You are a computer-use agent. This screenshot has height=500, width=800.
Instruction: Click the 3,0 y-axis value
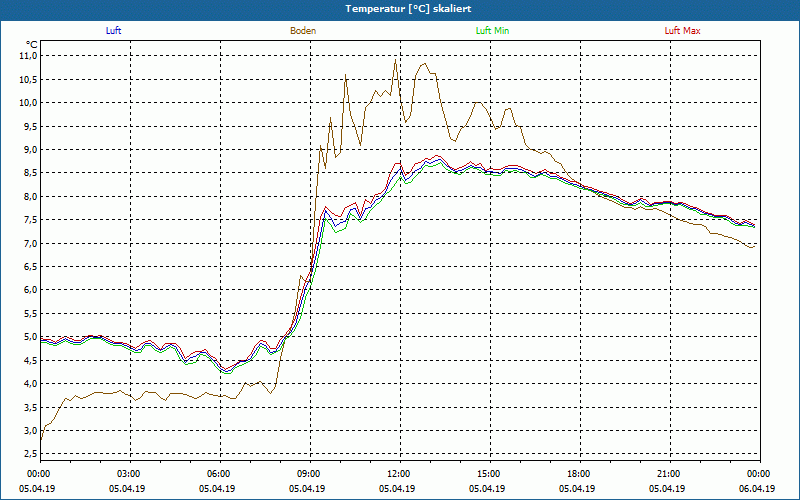pos(31,431)
